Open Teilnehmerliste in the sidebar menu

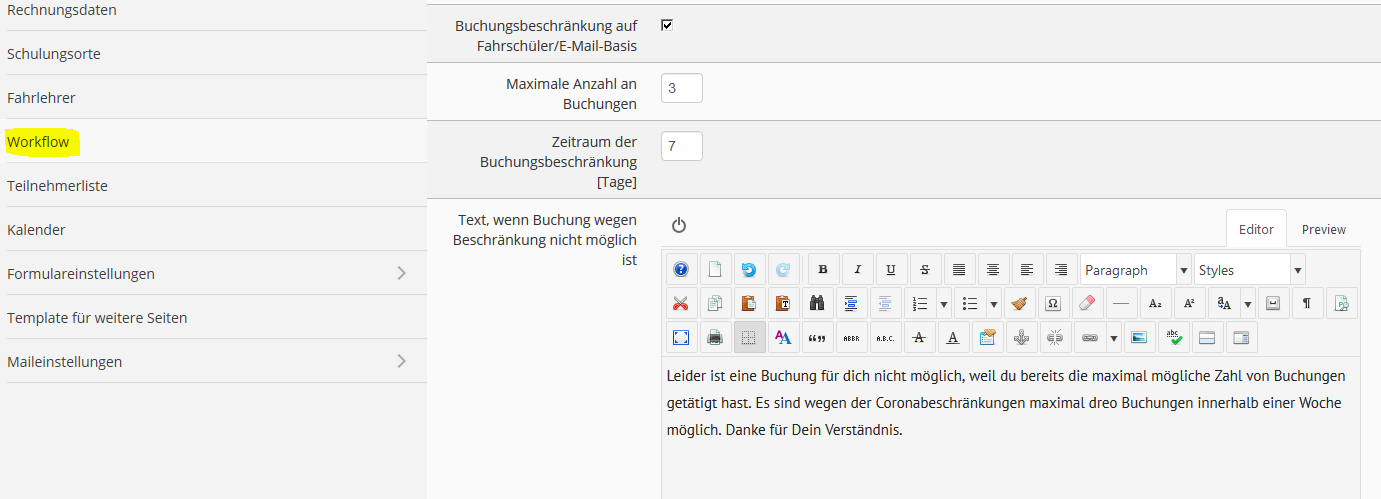pyautogui.click(x=58, y=186)
